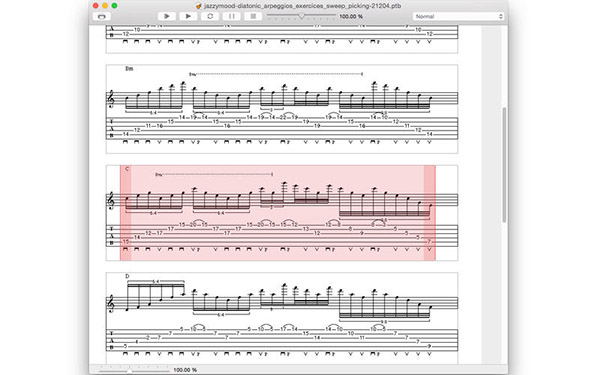Click the file name in the title bar
The width and height of the screenshot is (600, 375).
pyautogui.click(x=302, y=6)
